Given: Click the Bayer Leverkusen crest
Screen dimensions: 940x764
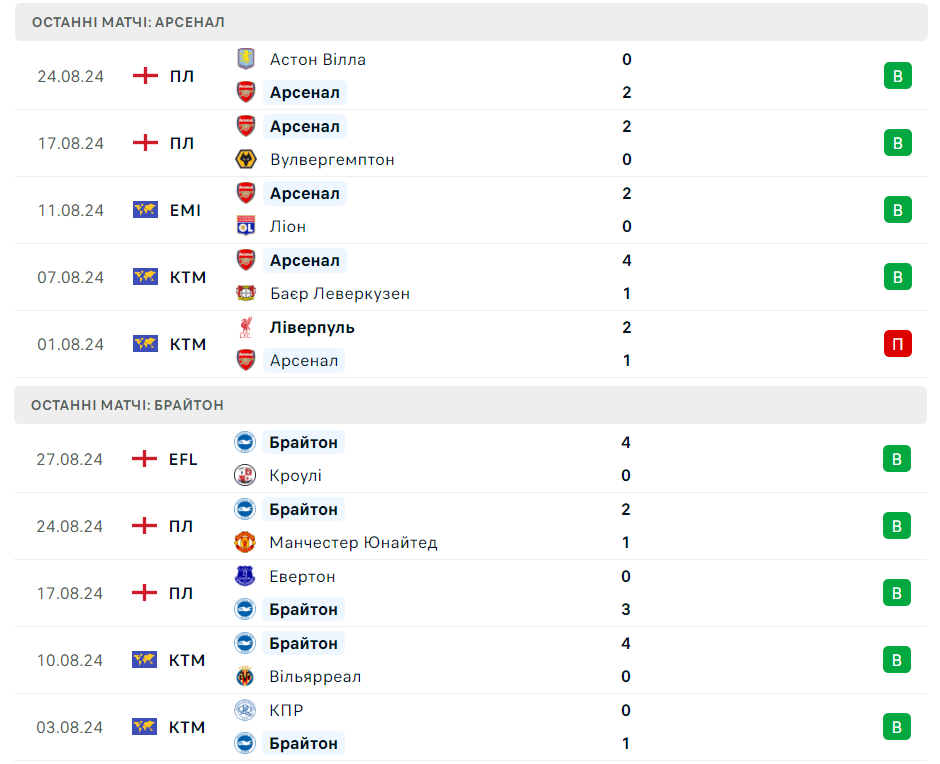Looking at the screenshot, I should point(245,293).
